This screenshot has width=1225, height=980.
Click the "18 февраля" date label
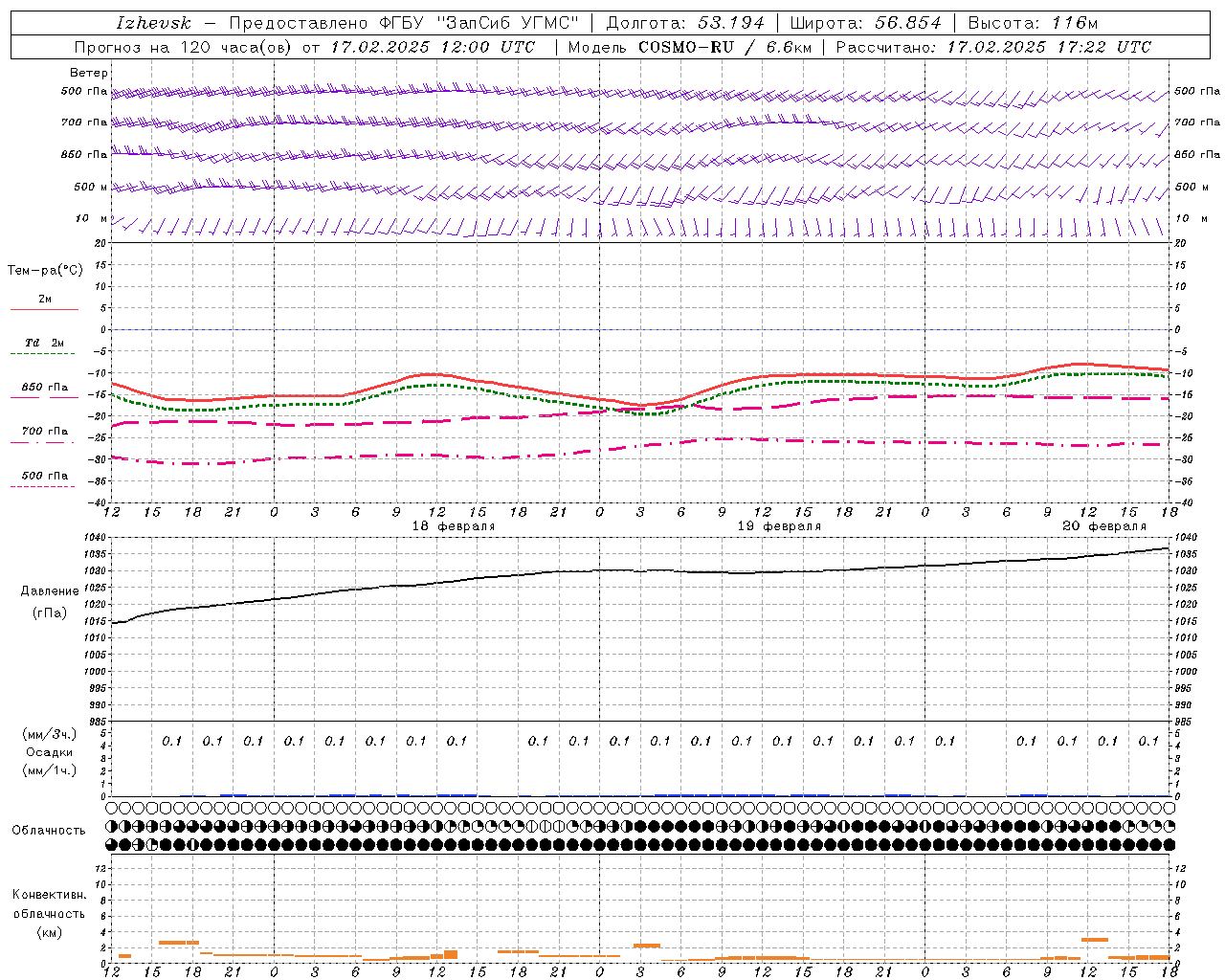click(x=454, y=526)
